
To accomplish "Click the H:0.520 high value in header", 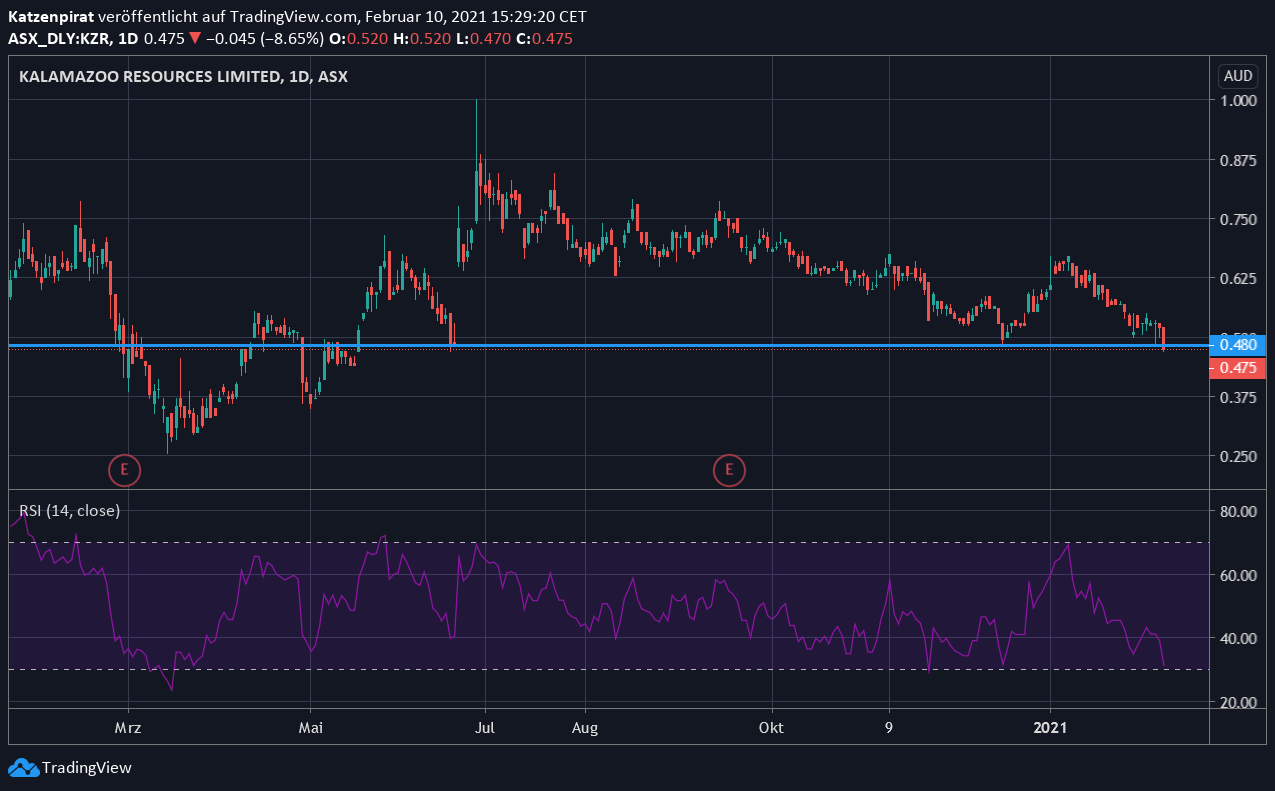I will (424, 39).
